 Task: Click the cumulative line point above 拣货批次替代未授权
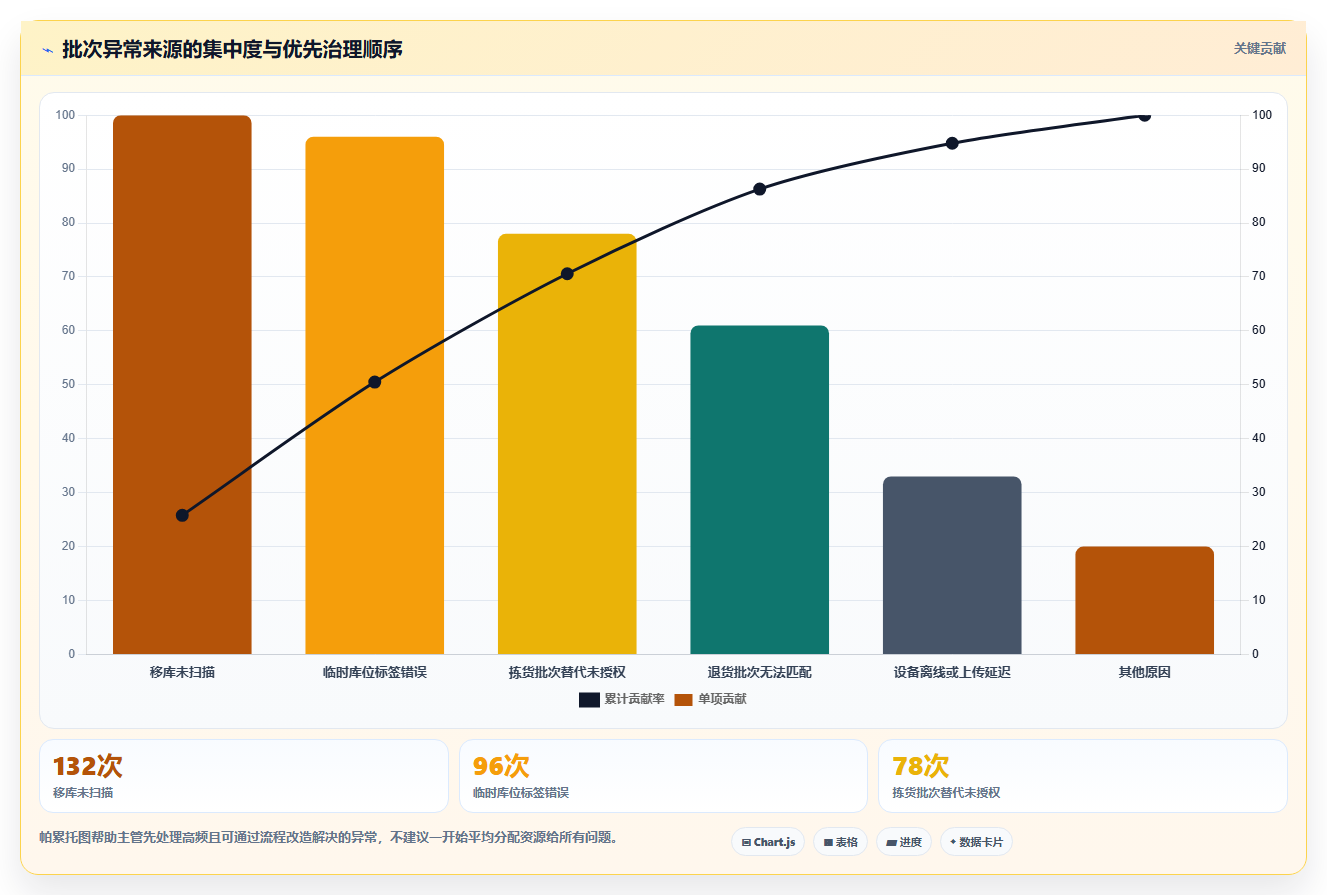pyautogui.click(x=567, y=273)
